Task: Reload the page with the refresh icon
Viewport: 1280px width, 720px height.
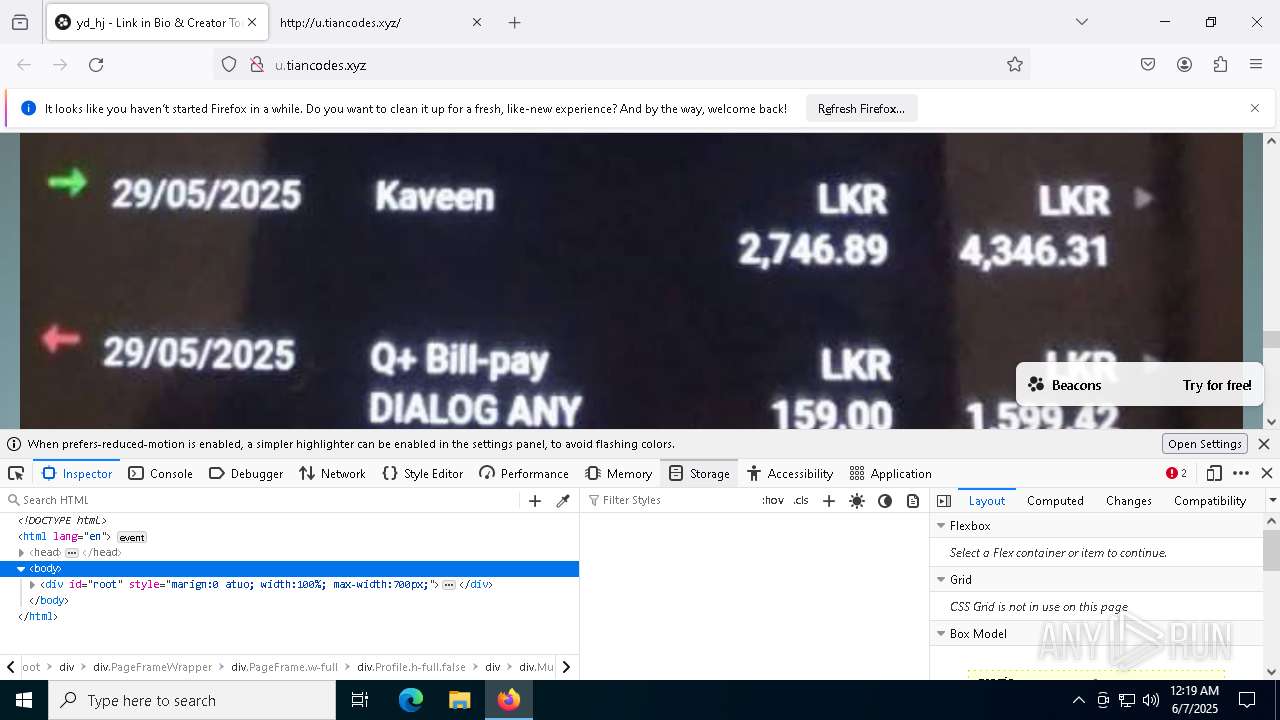Action: pos(96,65)
